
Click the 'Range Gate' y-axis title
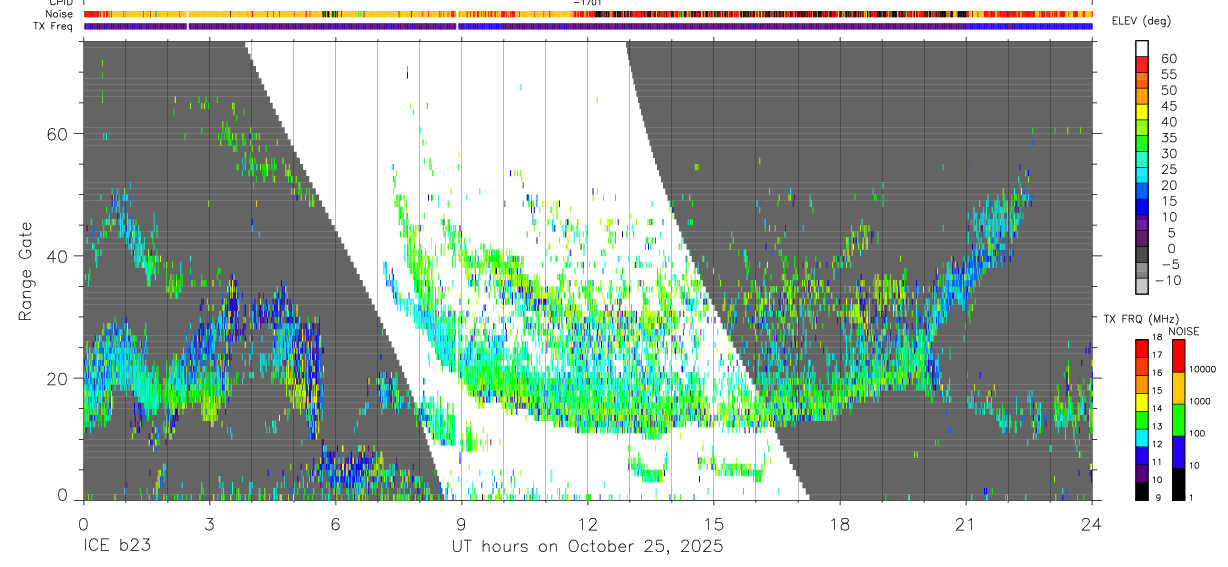pos(26,272)
